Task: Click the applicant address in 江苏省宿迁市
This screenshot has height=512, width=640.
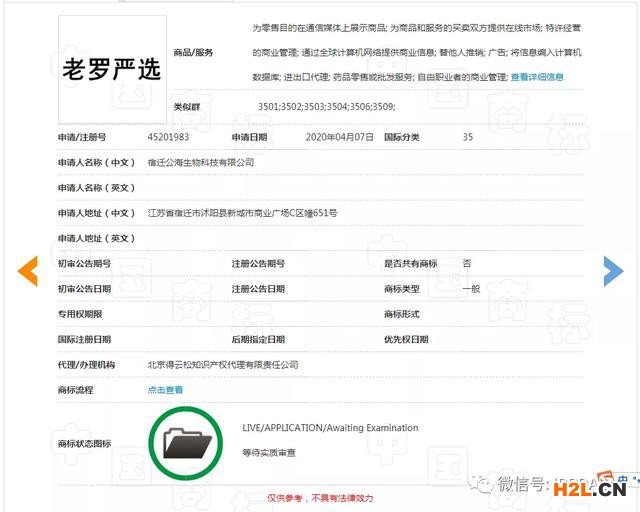Action: (x=242, y=213)
